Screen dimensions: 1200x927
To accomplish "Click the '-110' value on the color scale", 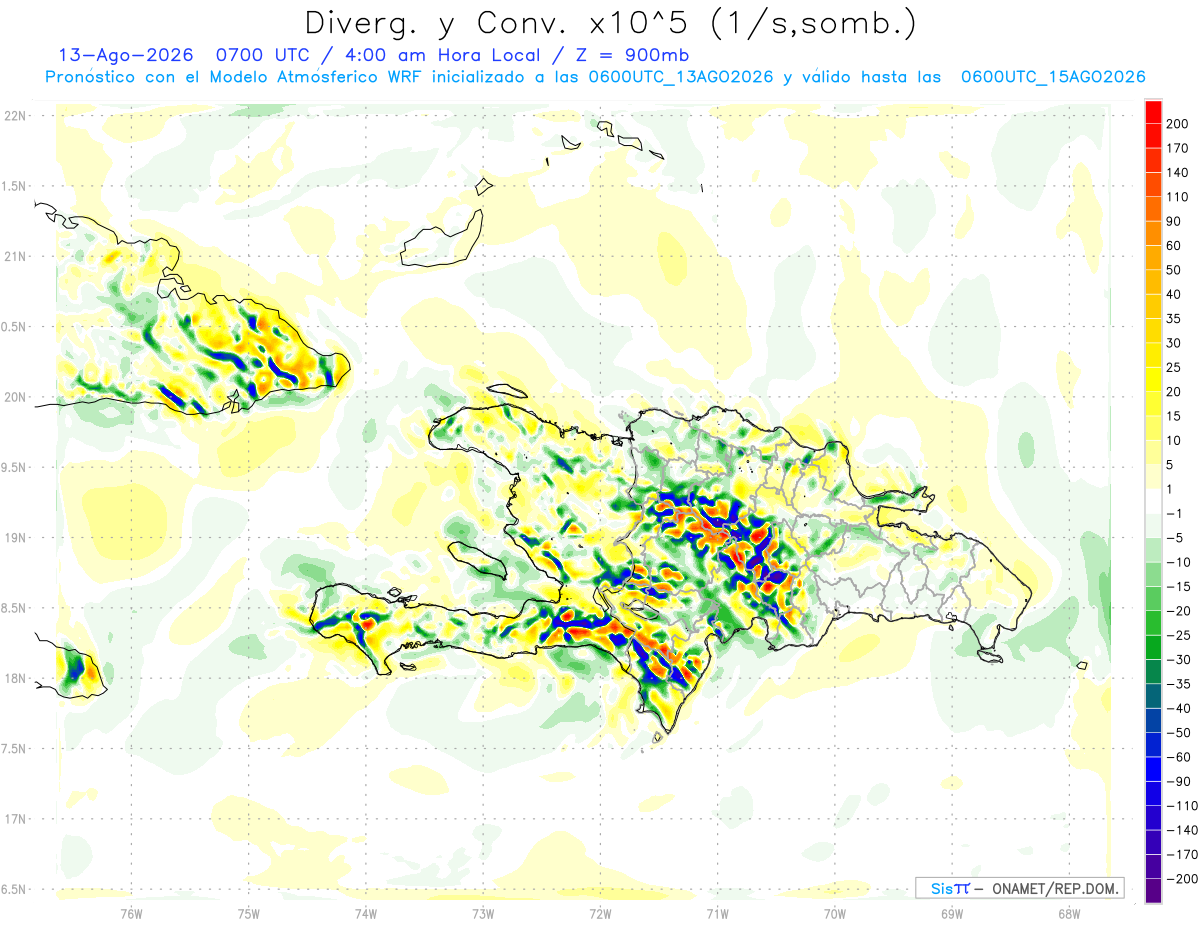I will (1181, 806).
